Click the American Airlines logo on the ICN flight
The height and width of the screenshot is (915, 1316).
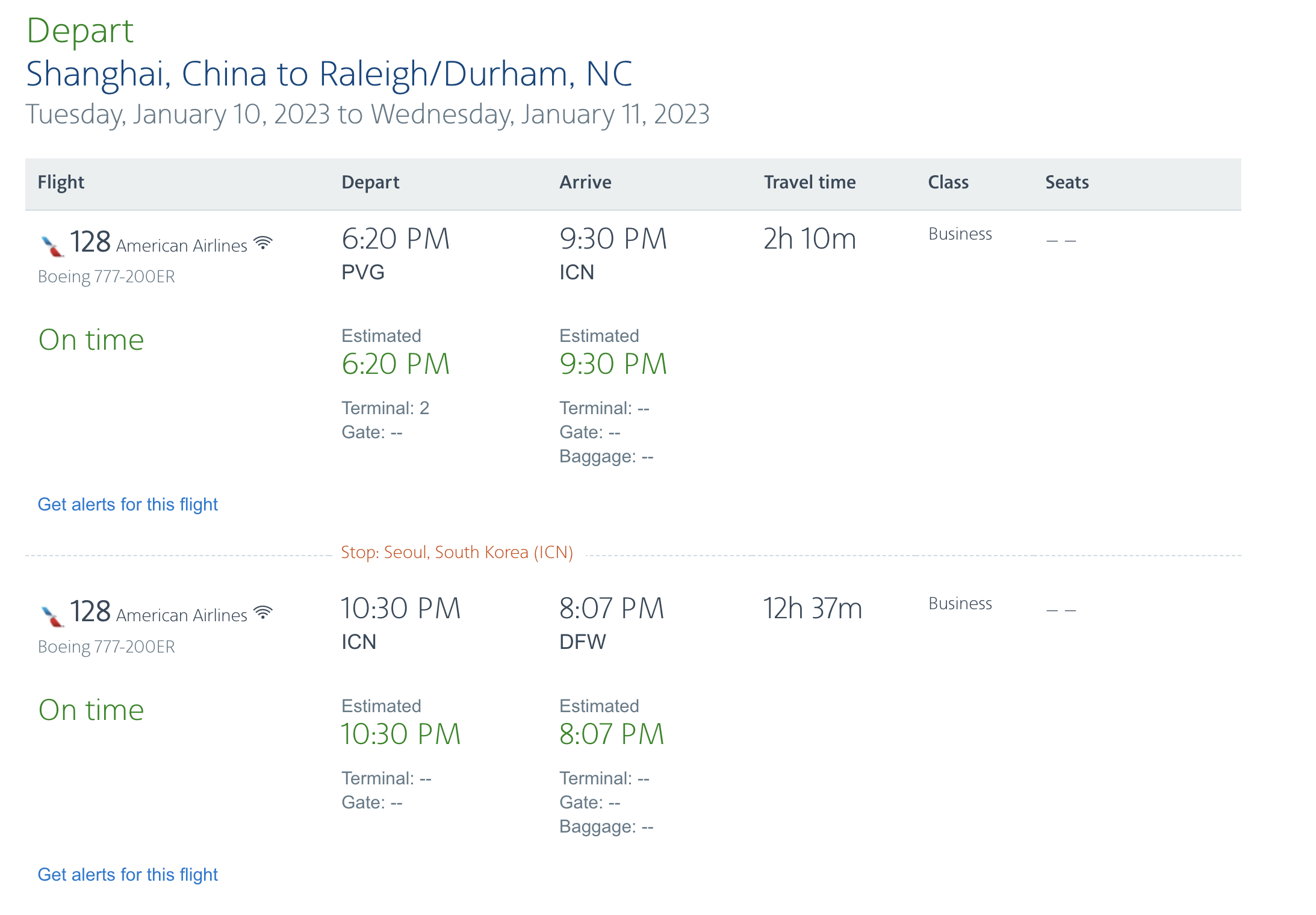tap(52, 616)
